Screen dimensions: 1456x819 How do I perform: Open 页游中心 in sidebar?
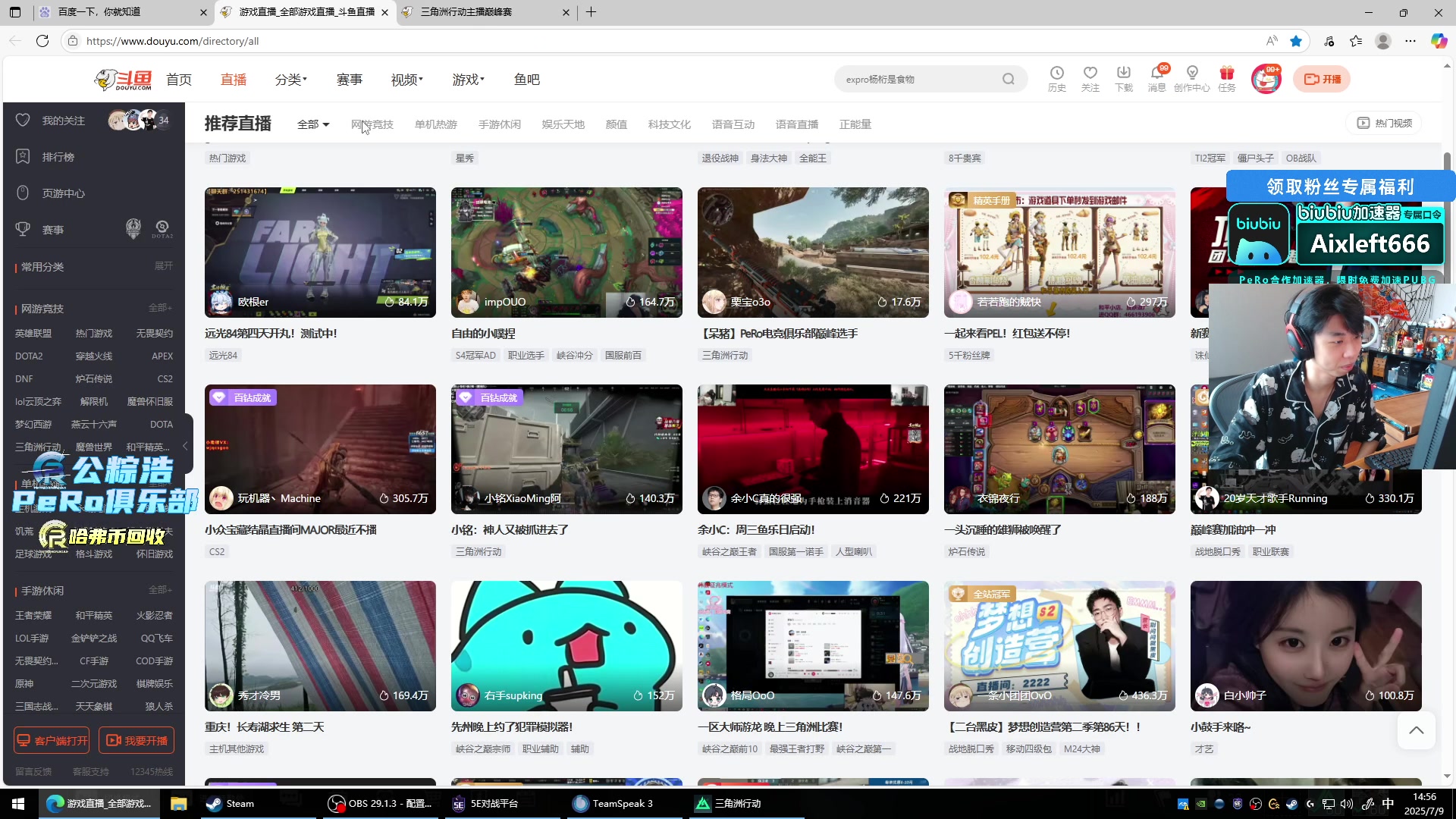(63, 193)
